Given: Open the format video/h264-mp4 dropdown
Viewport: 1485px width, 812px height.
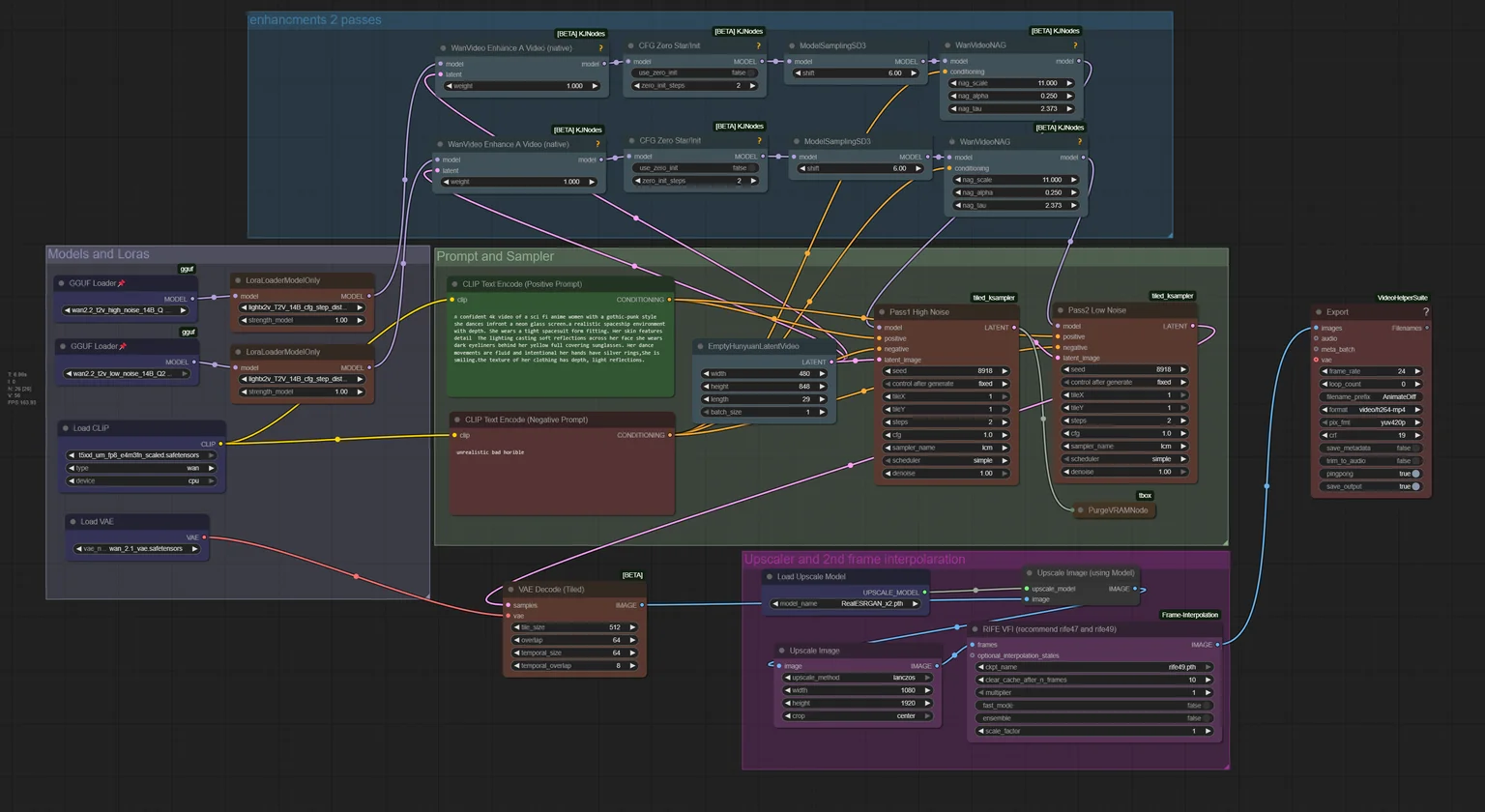Looking at the screenshot, I should [x=1371, y=410].
